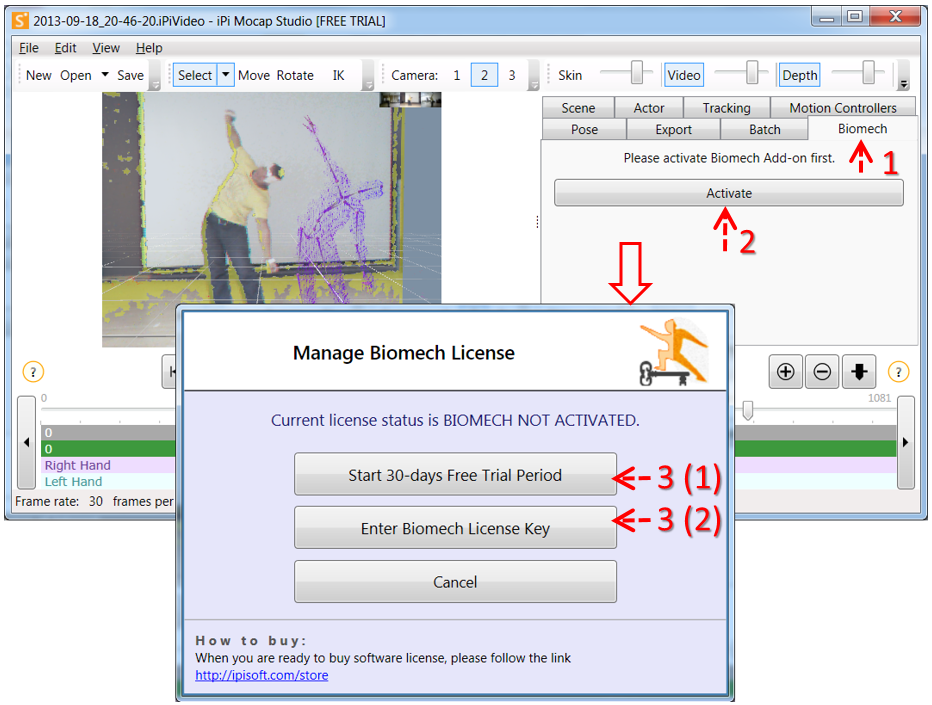
Task: Click the Open toolbar button
Action: click(76, 75)
